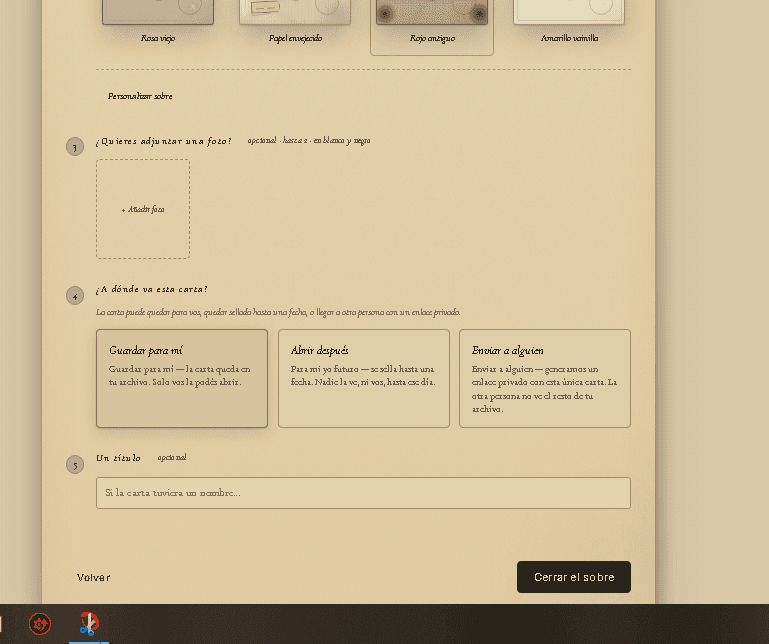The image size is (769, 644).
Task: Click the '¿A dónde va esta carta?' heading
Action: 152,289
